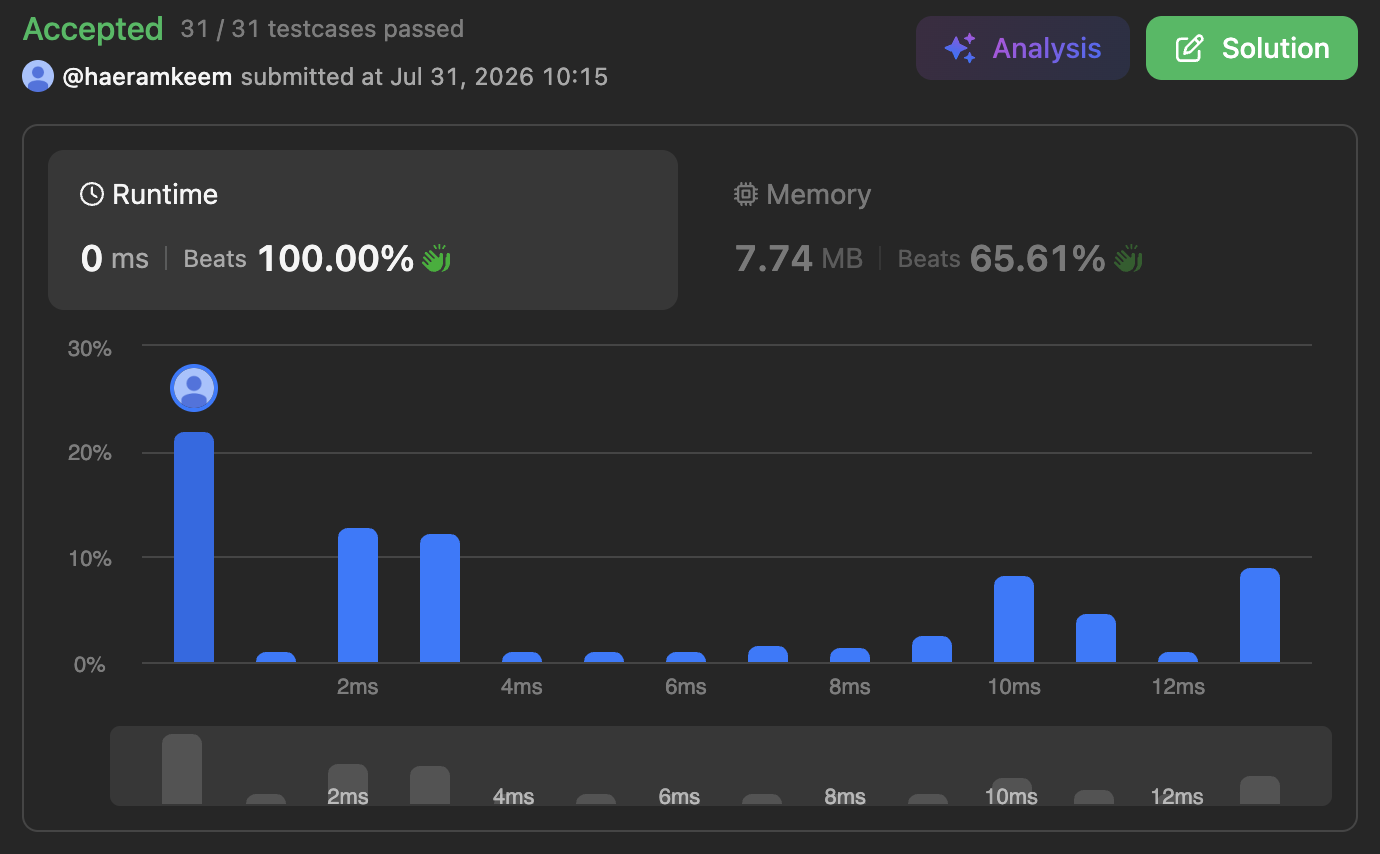Viewport: 1380px width, 854px height.
Task: Click the 6ms region in the range slider
Action: pyautogui.click(x=679, y=797)
